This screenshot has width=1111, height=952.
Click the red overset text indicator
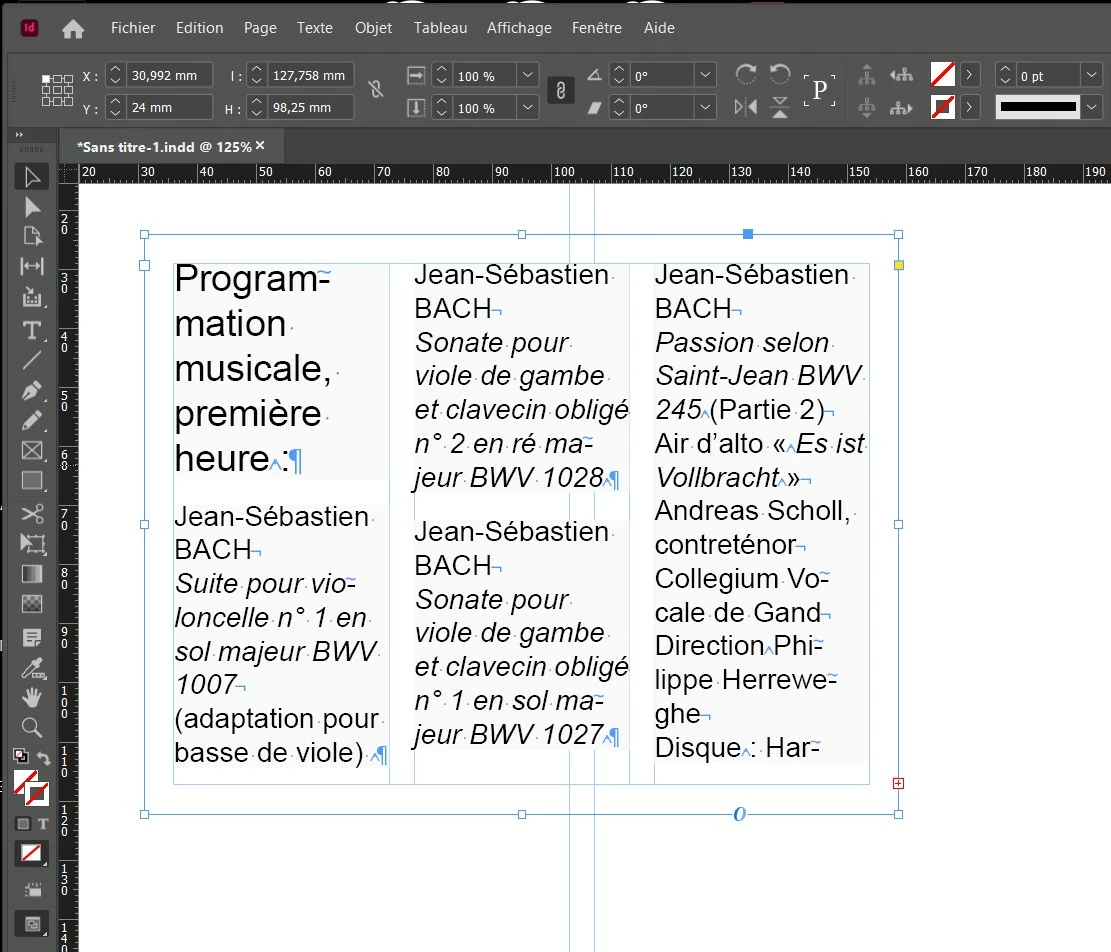tap(898, 783)
